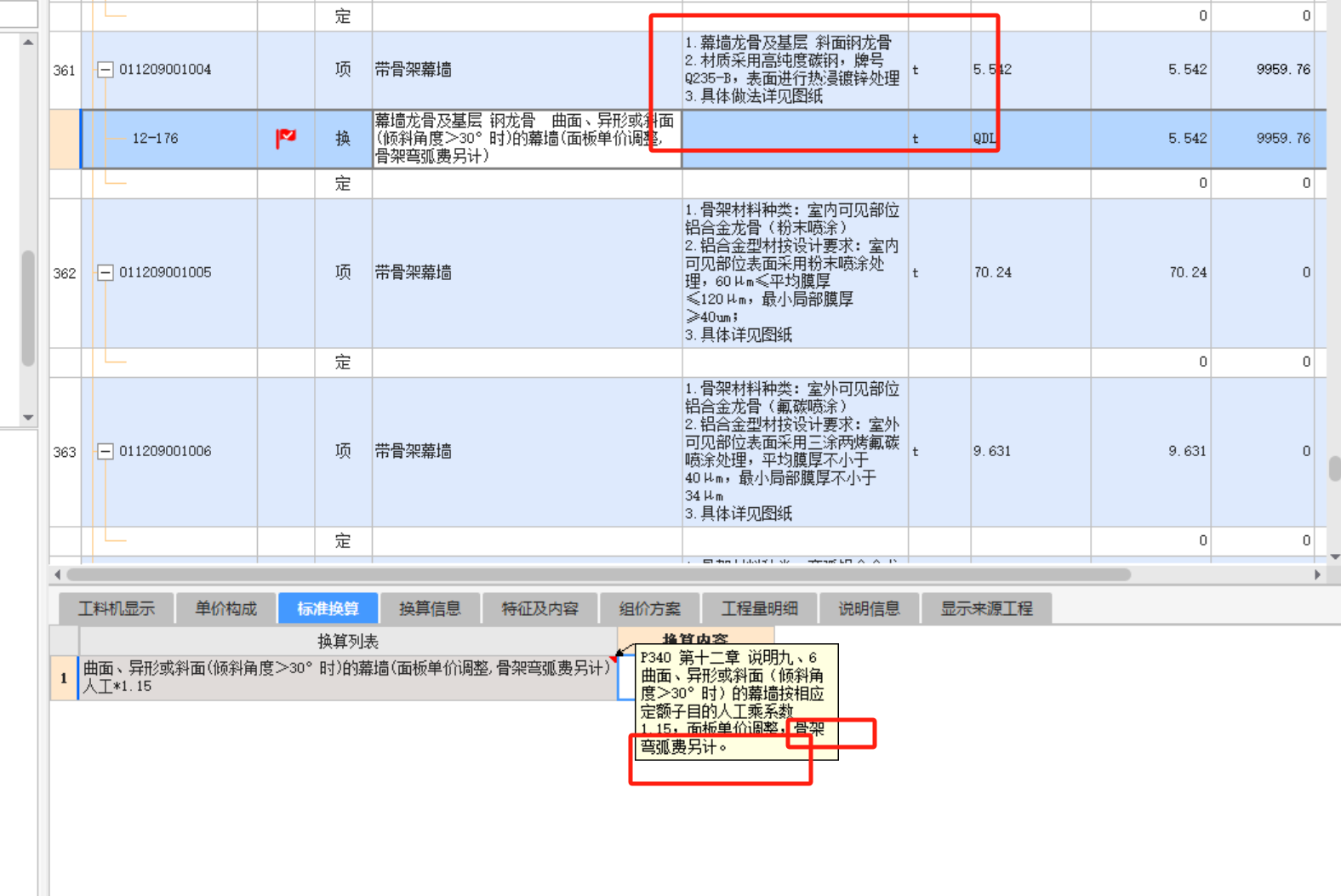
Task: Switch to the 换算信息 tab
Action: tap(430, 608)
